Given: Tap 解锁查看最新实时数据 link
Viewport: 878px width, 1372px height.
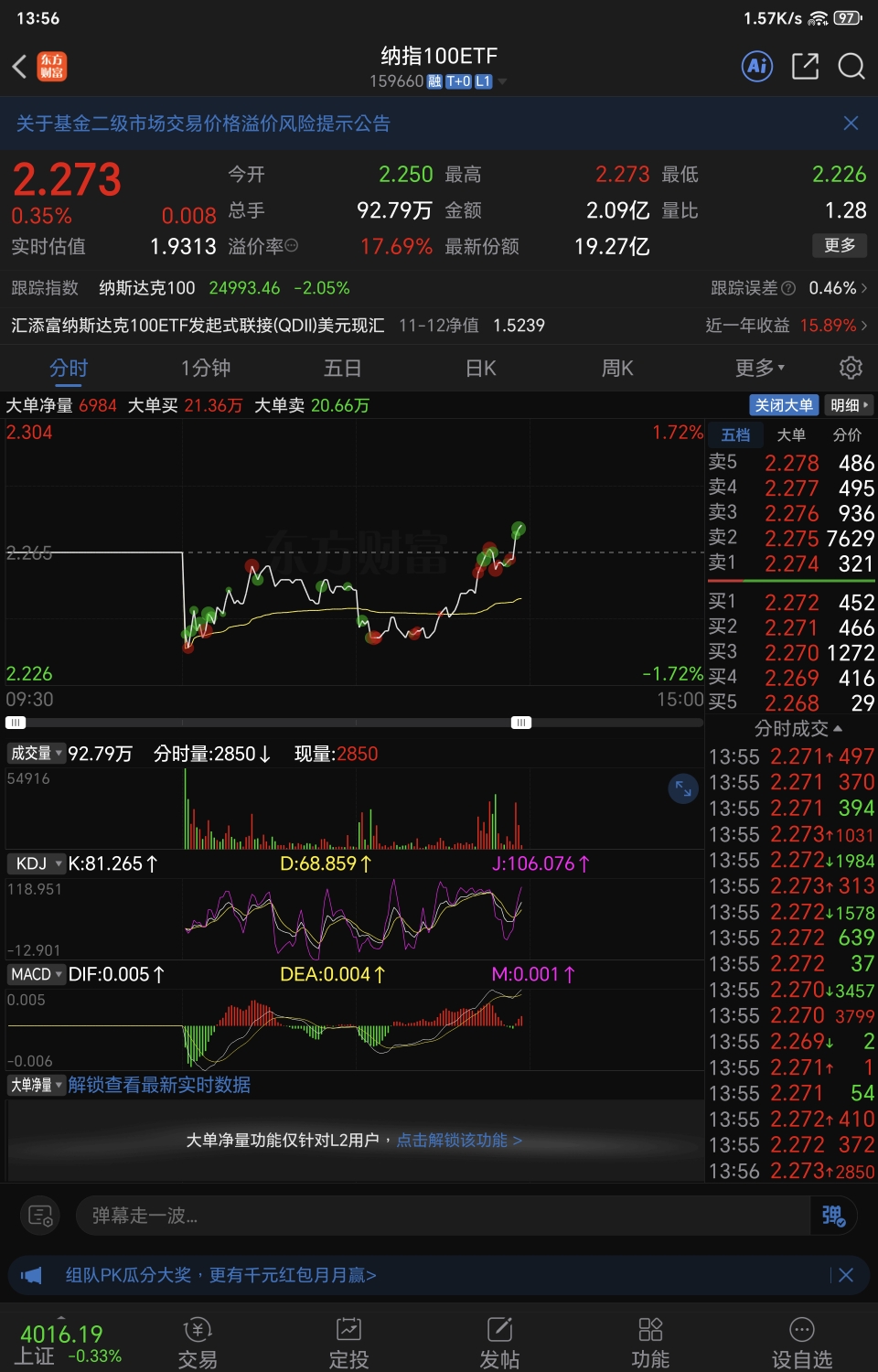Looking at the screenshot, I should (x=159, y=1085).
